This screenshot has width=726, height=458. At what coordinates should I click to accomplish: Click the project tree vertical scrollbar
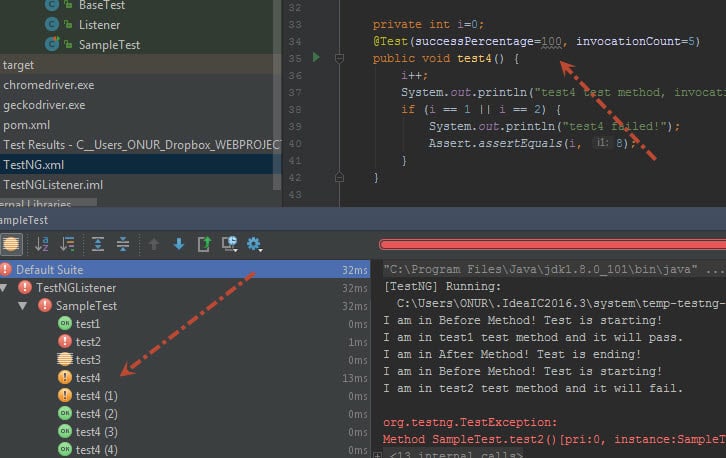277,95
